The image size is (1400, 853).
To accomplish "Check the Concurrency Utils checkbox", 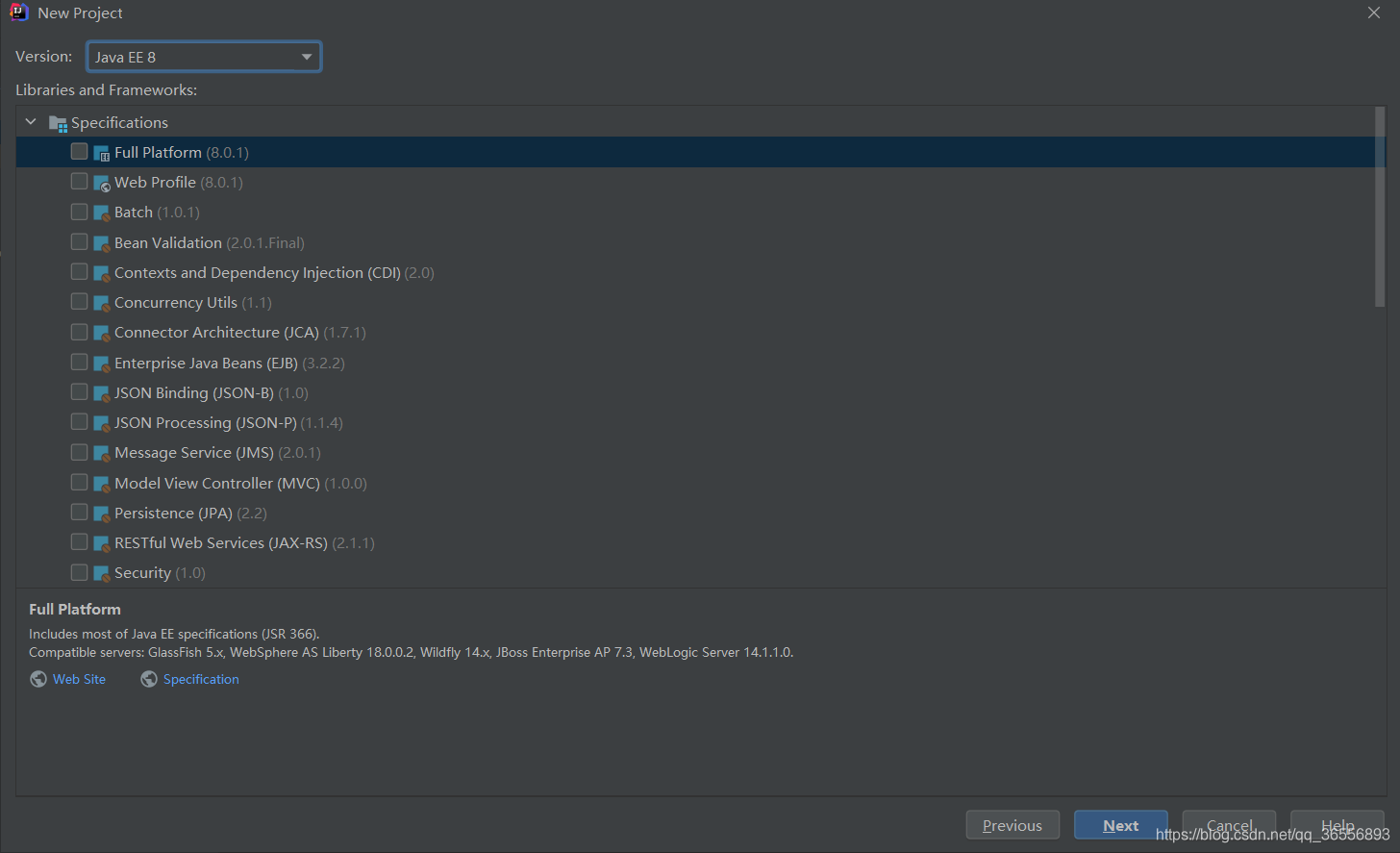I will tap(79, 301).
